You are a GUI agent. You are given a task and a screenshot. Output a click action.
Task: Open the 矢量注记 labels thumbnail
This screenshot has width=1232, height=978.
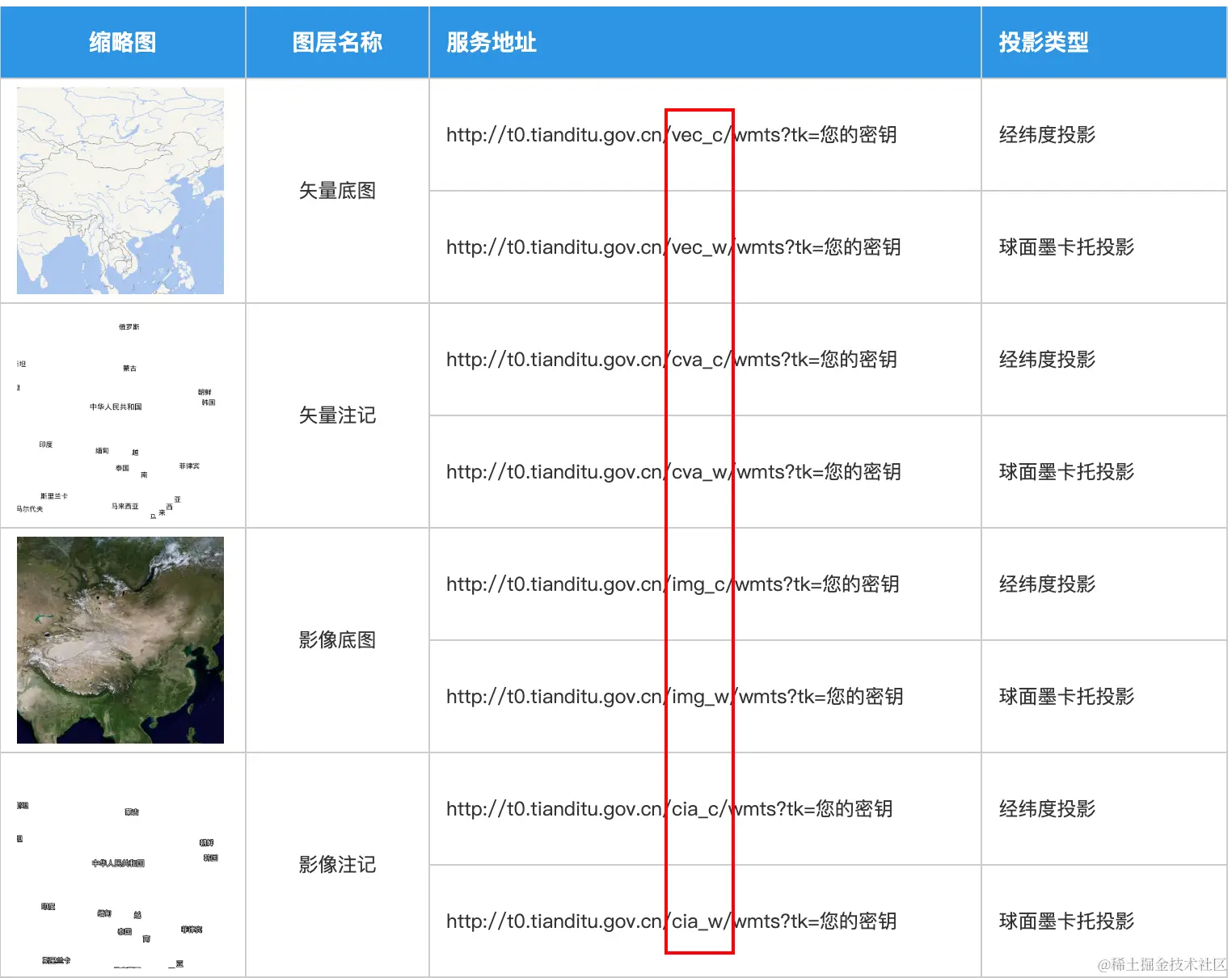click(120, 415)
